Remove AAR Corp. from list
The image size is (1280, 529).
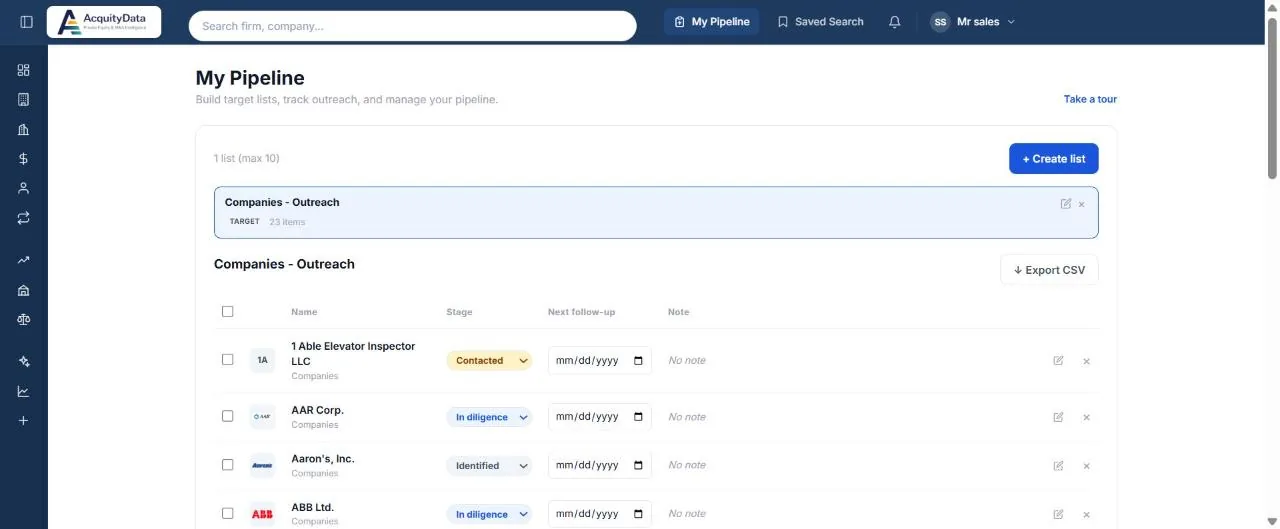pos(1086,417)
